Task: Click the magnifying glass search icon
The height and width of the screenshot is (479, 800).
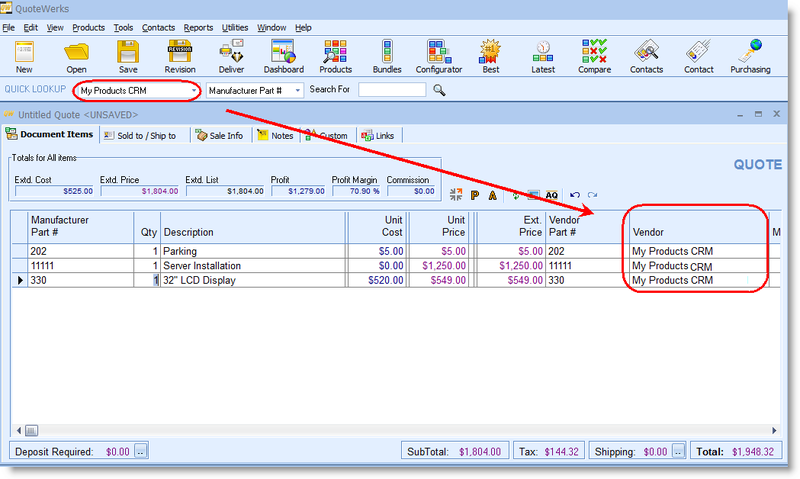Action: pos(439,90)
